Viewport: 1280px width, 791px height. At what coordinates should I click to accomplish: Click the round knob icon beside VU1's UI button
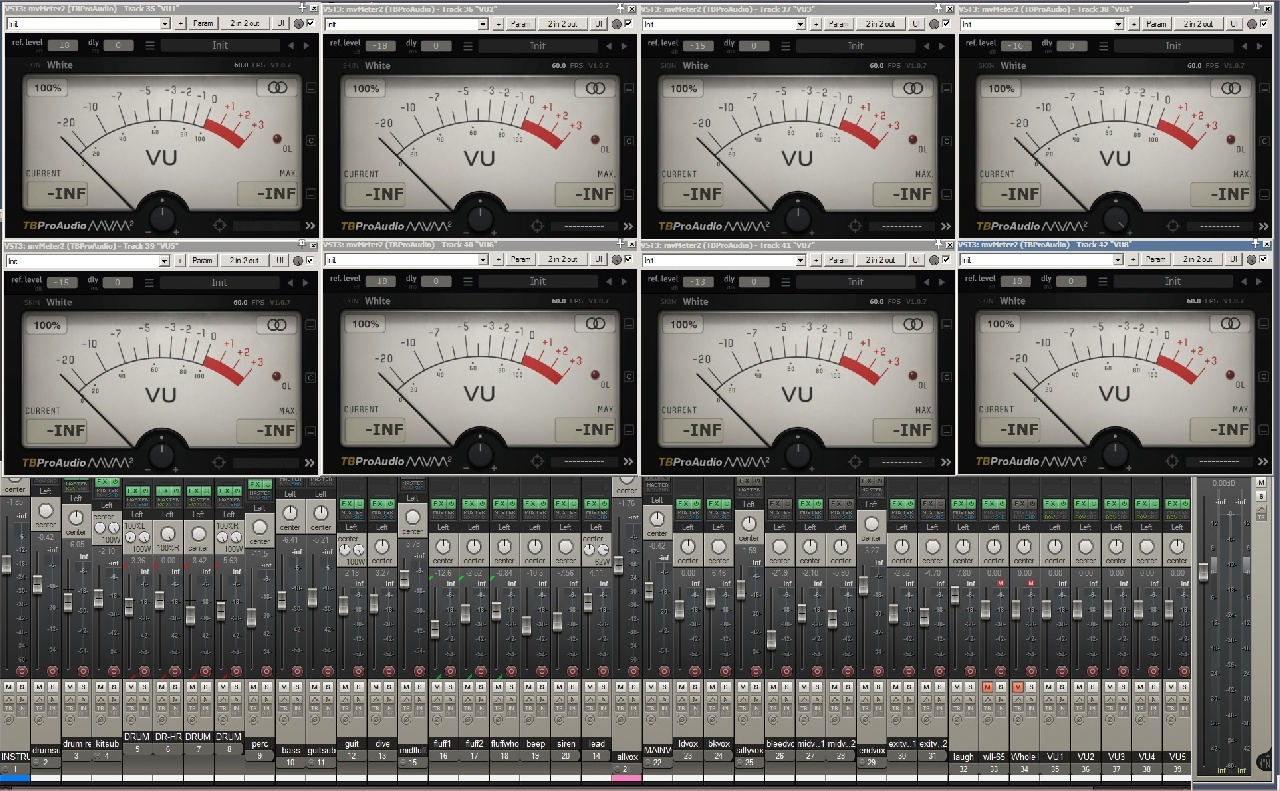click(300, 23)
